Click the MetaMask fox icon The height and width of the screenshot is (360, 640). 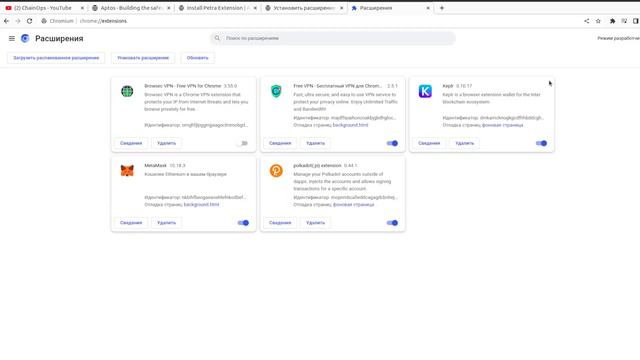click(x=127, y=171)
